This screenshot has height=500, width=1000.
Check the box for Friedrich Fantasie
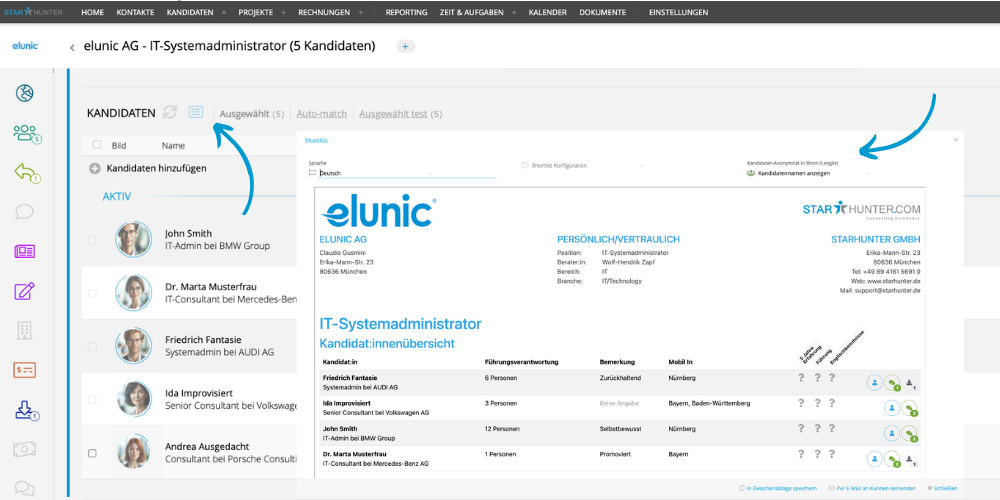click(92, 346)
